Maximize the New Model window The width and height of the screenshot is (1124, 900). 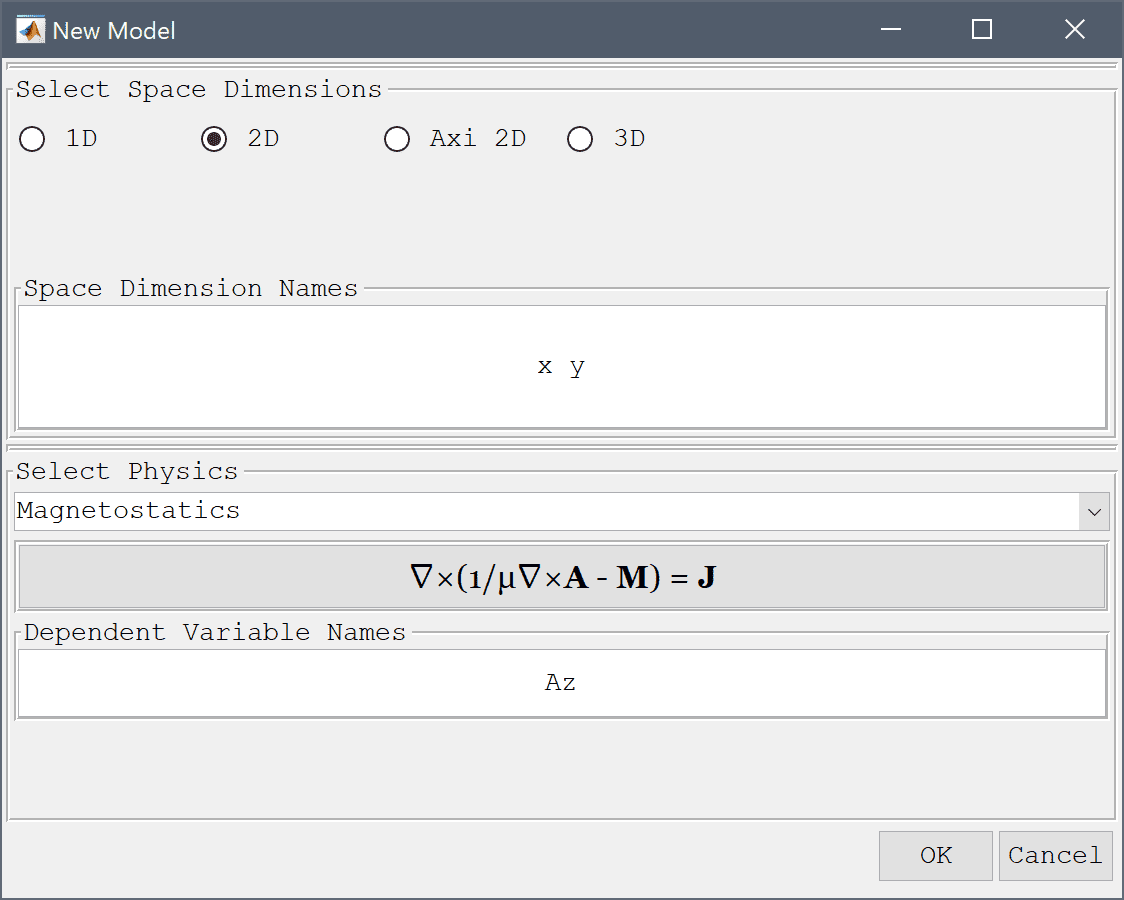[982, 29]
